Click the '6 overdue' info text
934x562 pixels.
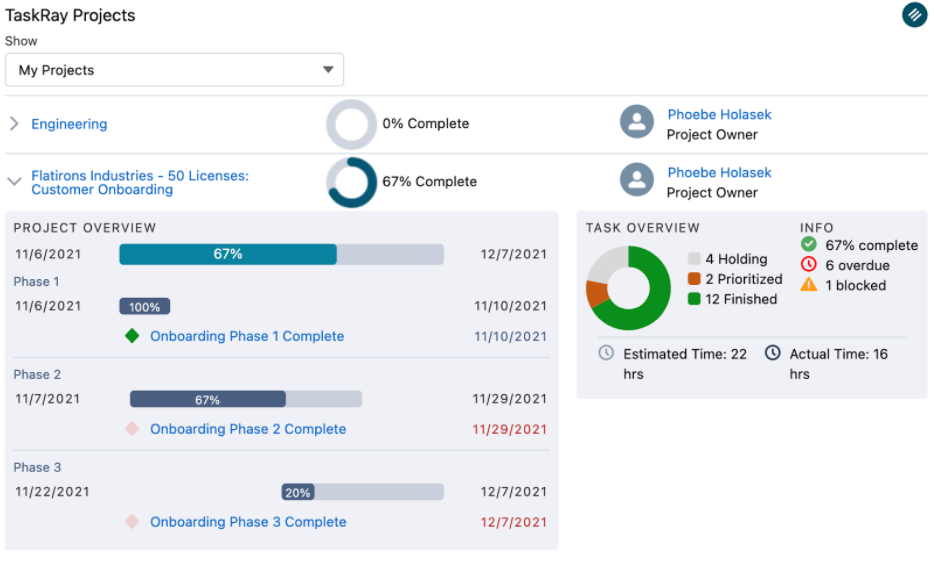point(857,265)
